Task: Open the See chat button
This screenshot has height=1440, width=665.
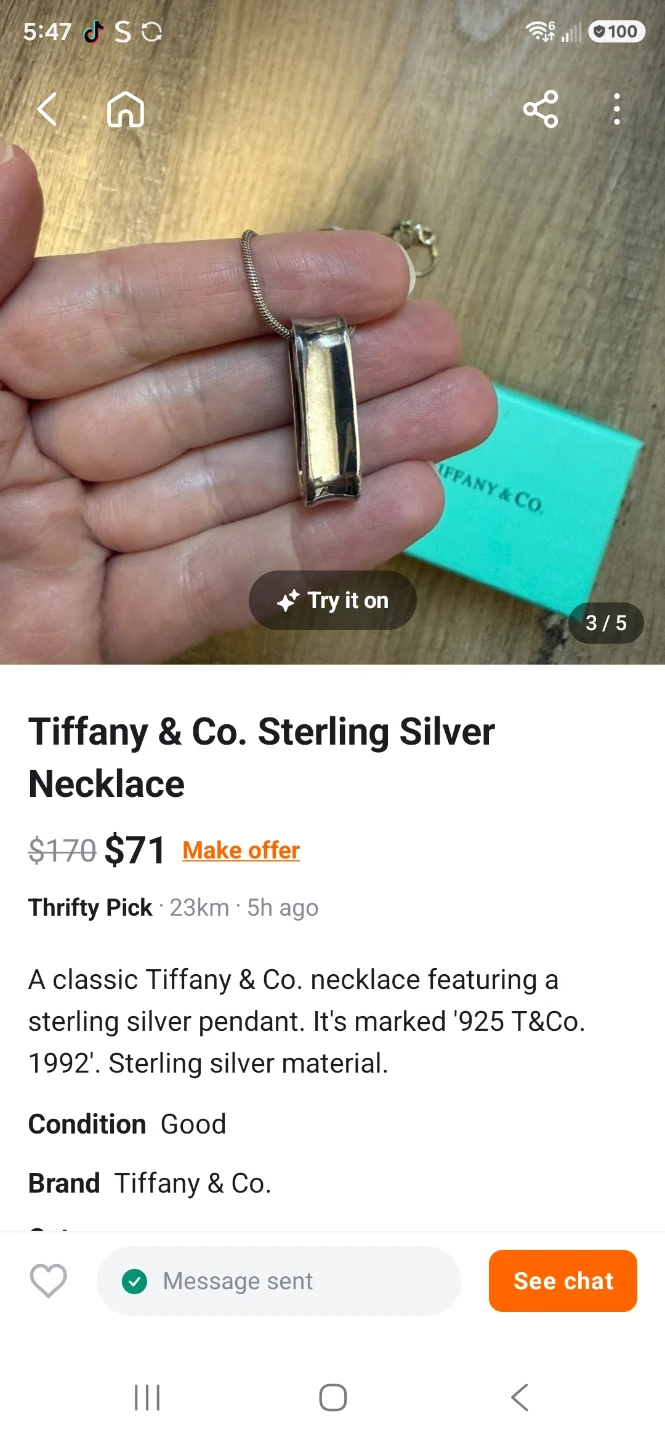Action: 563,1281
